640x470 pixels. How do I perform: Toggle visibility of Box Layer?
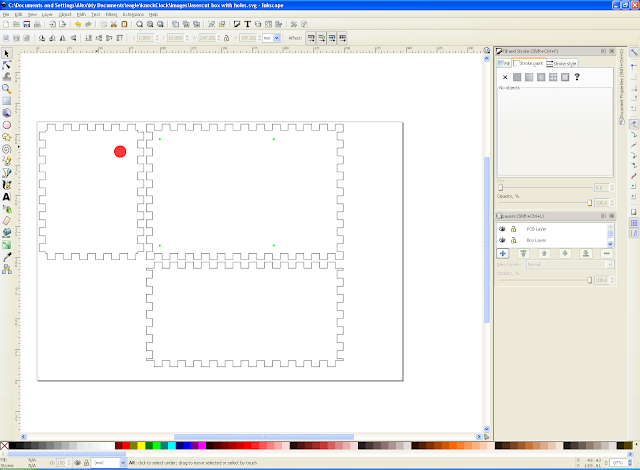click(x=502, y=240)
